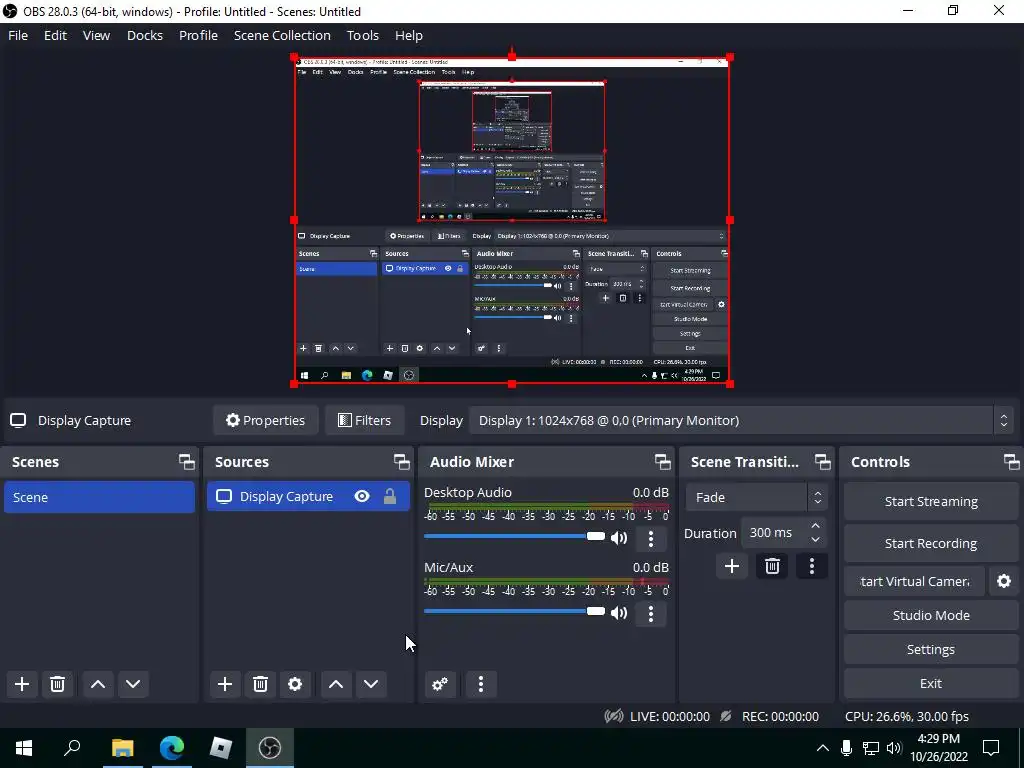This screenshot has height=768, width=1024.
Task: Hide Display Capture with eye icon
Action: click(362, 497)
